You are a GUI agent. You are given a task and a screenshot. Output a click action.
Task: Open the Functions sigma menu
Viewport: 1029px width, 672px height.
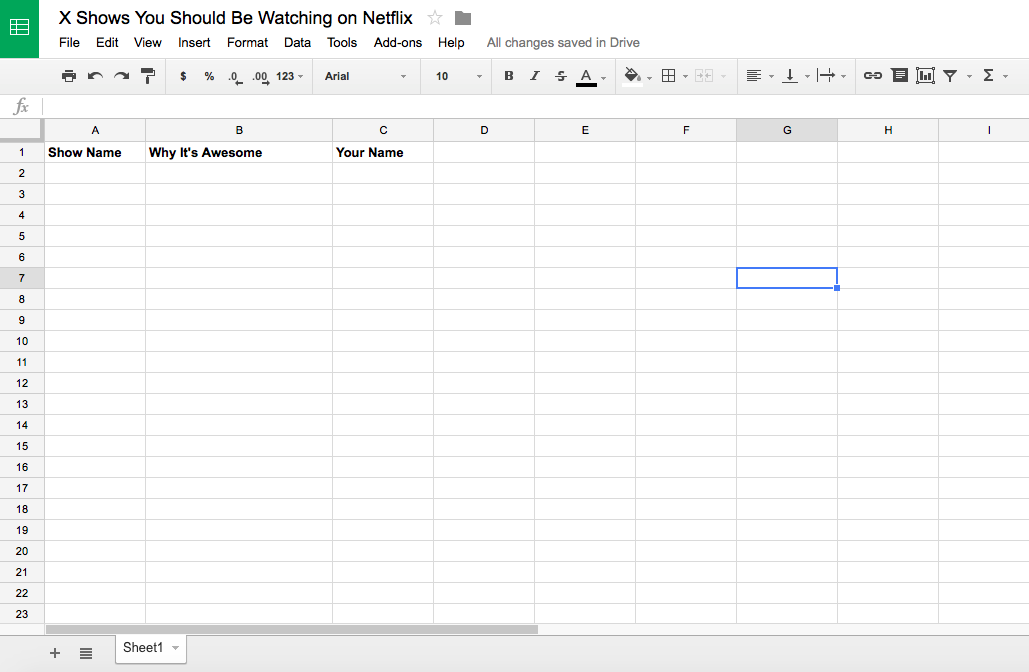(988, 75)
